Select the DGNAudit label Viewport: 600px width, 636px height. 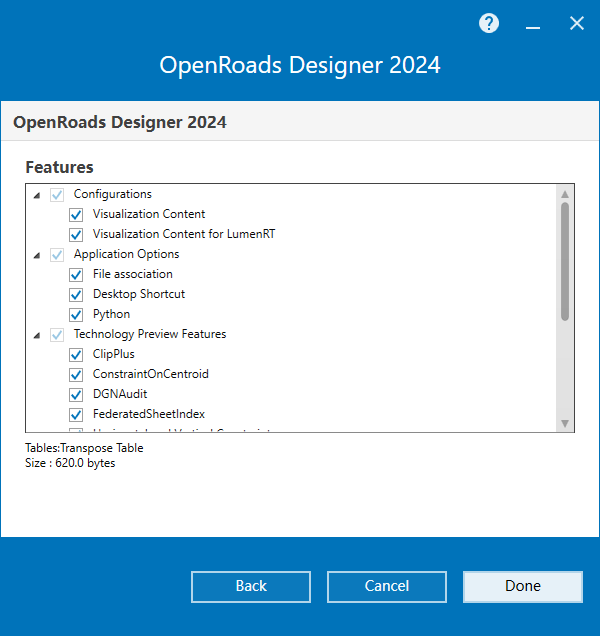click(120, 393)
